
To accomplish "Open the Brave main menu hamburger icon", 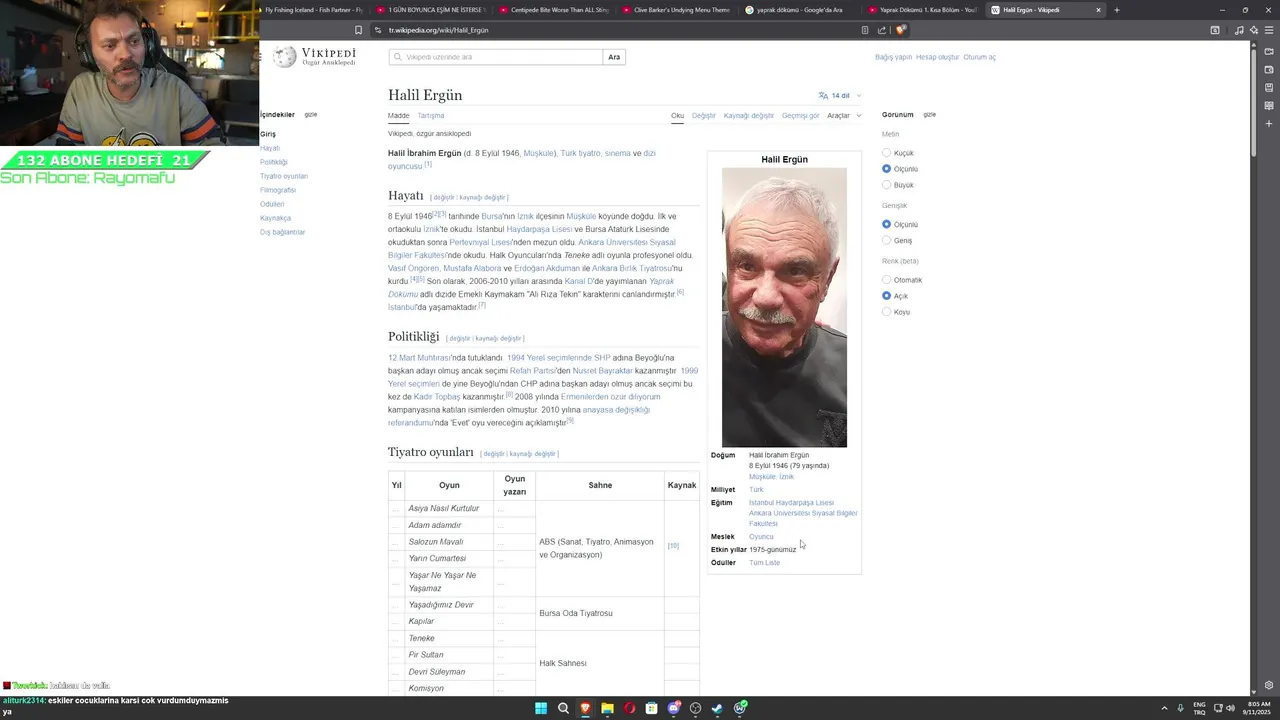I will (x=1269, y=30).
